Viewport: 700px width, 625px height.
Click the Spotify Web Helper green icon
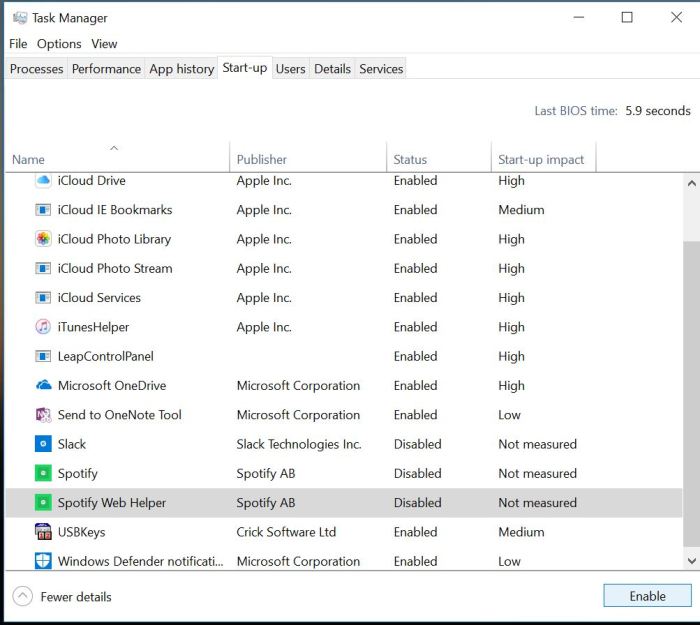pos(43,503)
